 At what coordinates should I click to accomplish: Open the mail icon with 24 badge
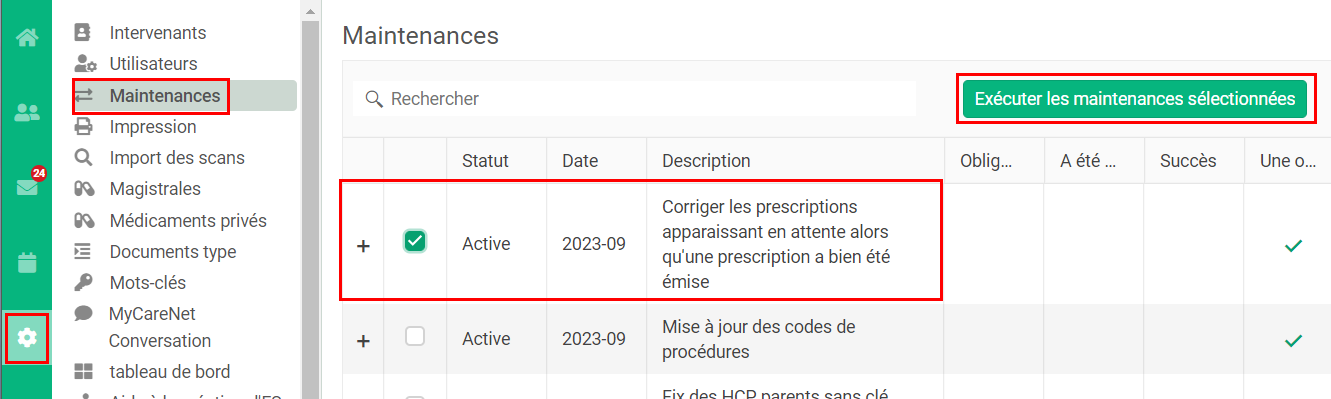click(27, 187)
